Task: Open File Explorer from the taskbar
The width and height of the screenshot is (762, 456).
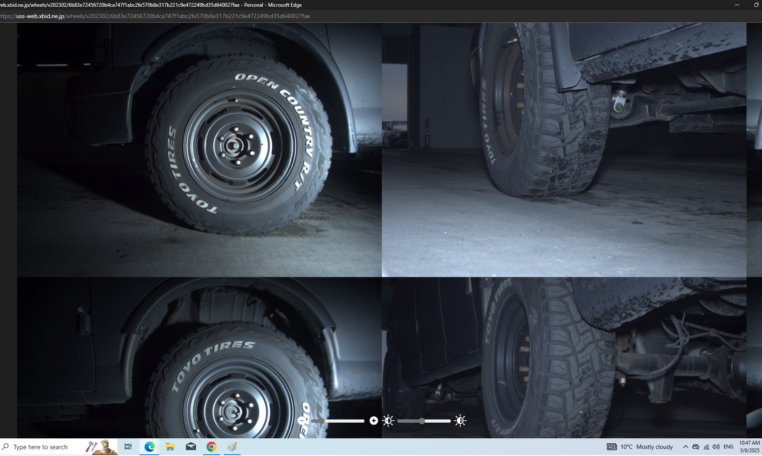Action: (x=170, y=447)
